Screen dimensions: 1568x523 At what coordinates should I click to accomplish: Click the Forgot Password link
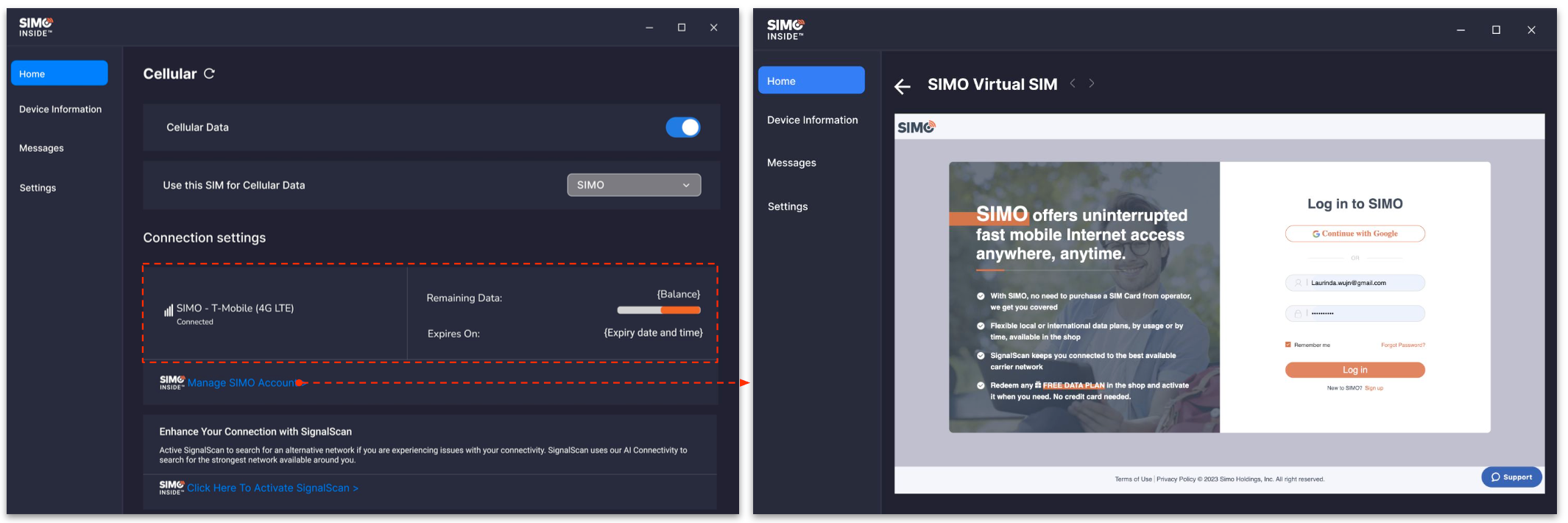(x=1403, y=345)
